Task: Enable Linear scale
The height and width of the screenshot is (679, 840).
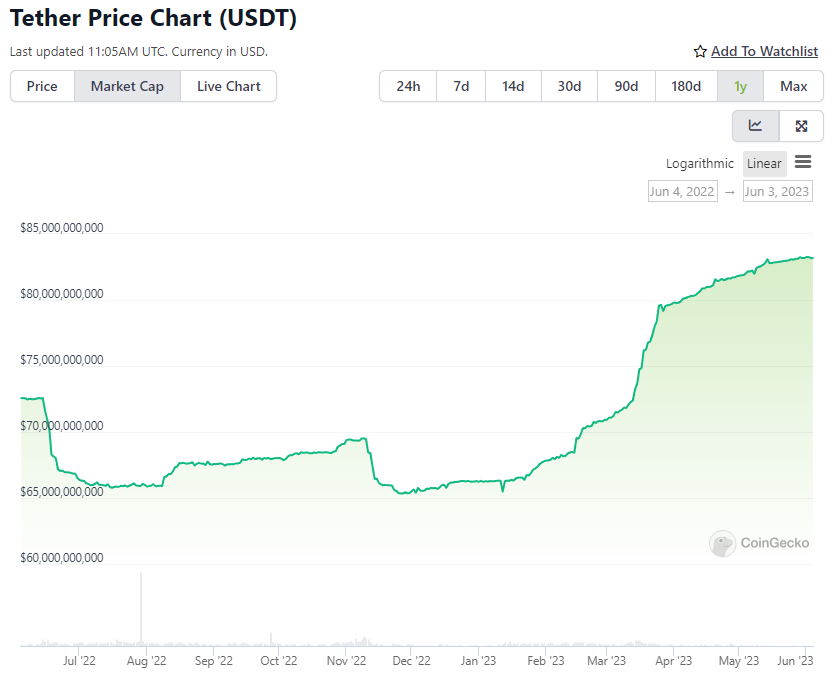Action: coord(764,163)
